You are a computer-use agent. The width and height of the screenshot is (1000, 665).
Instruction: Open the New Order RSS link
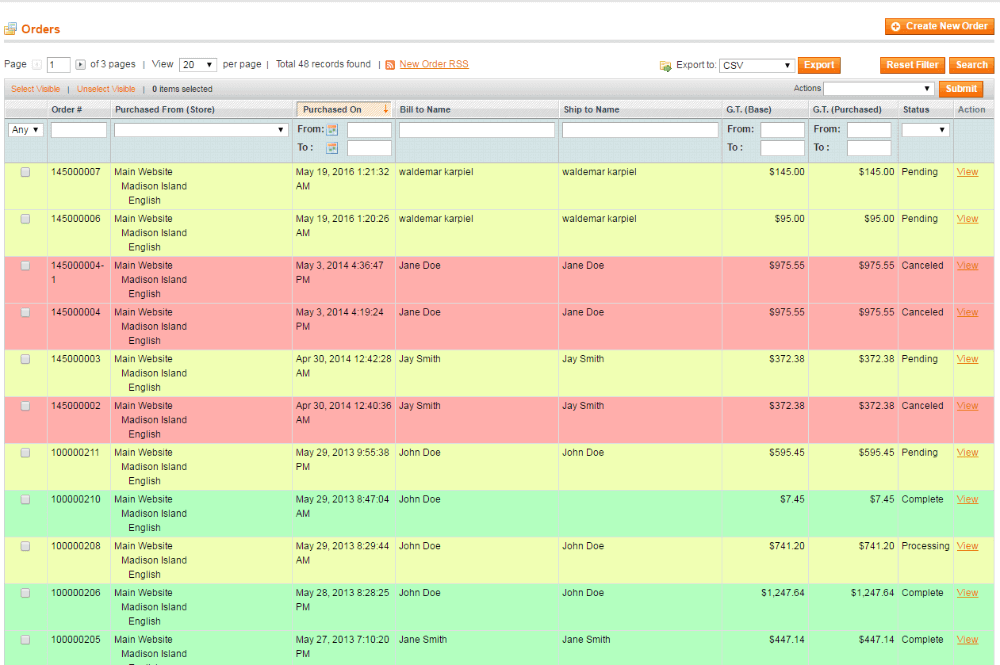point(433,64)
